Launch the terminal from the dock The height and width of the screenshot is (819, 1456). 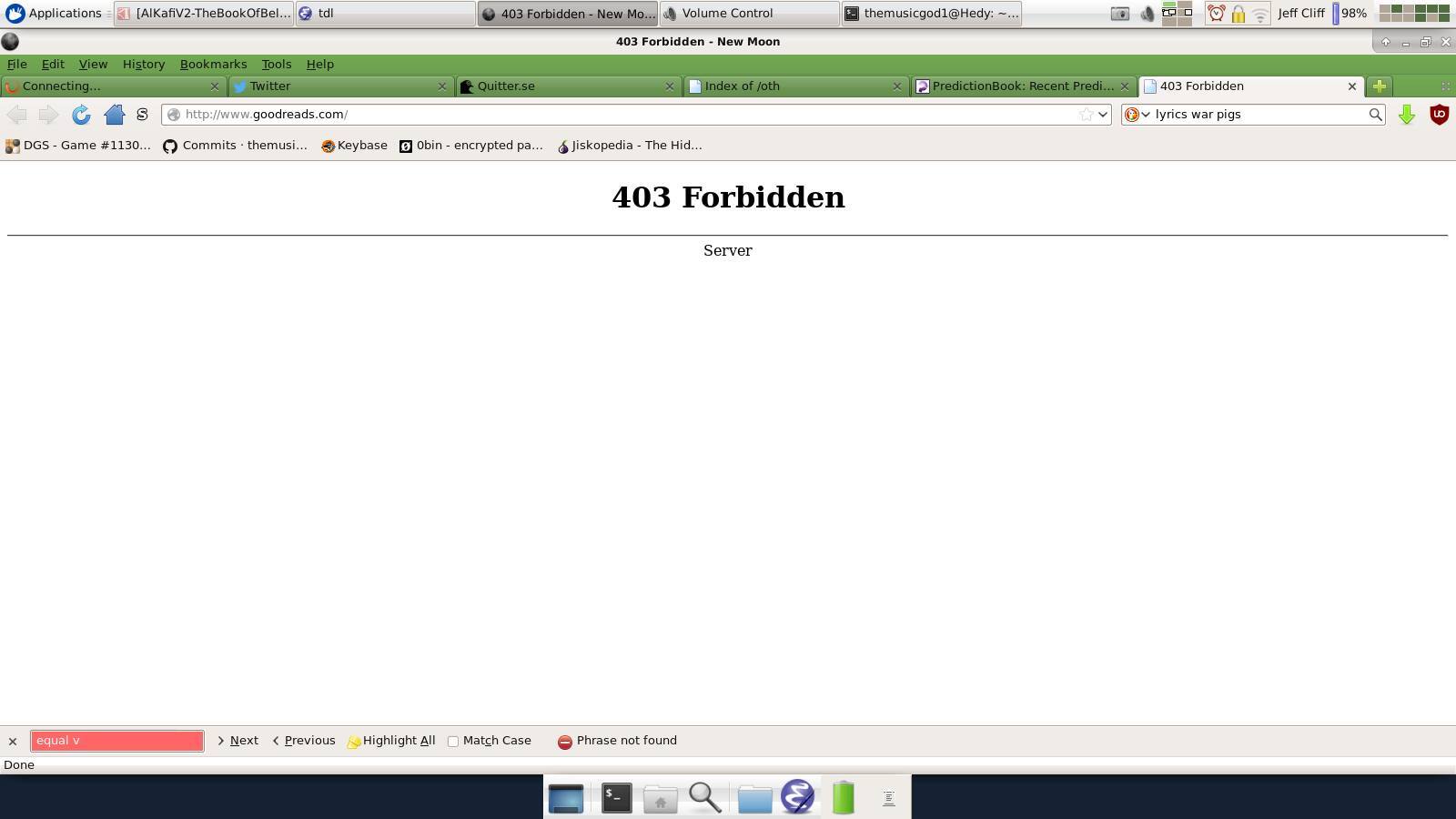[x=616, y=798]
